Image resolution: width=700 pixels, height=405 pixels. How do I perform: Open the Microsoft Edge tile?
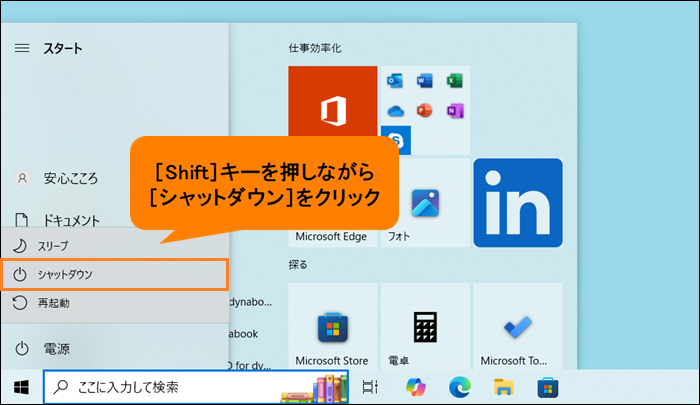333,237
